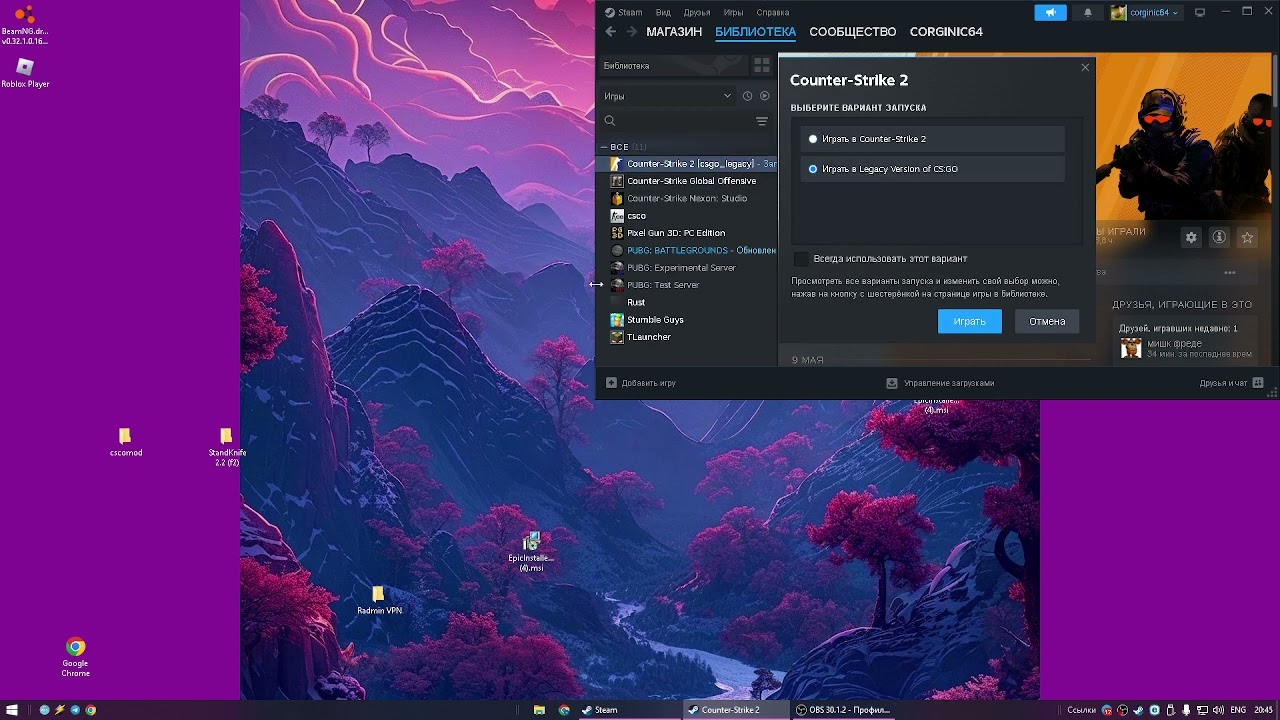Image resolution: width=1280 pixels, height=720 pixels.
Task: Go forward with the Steam forward arrow
Action: 631,32
